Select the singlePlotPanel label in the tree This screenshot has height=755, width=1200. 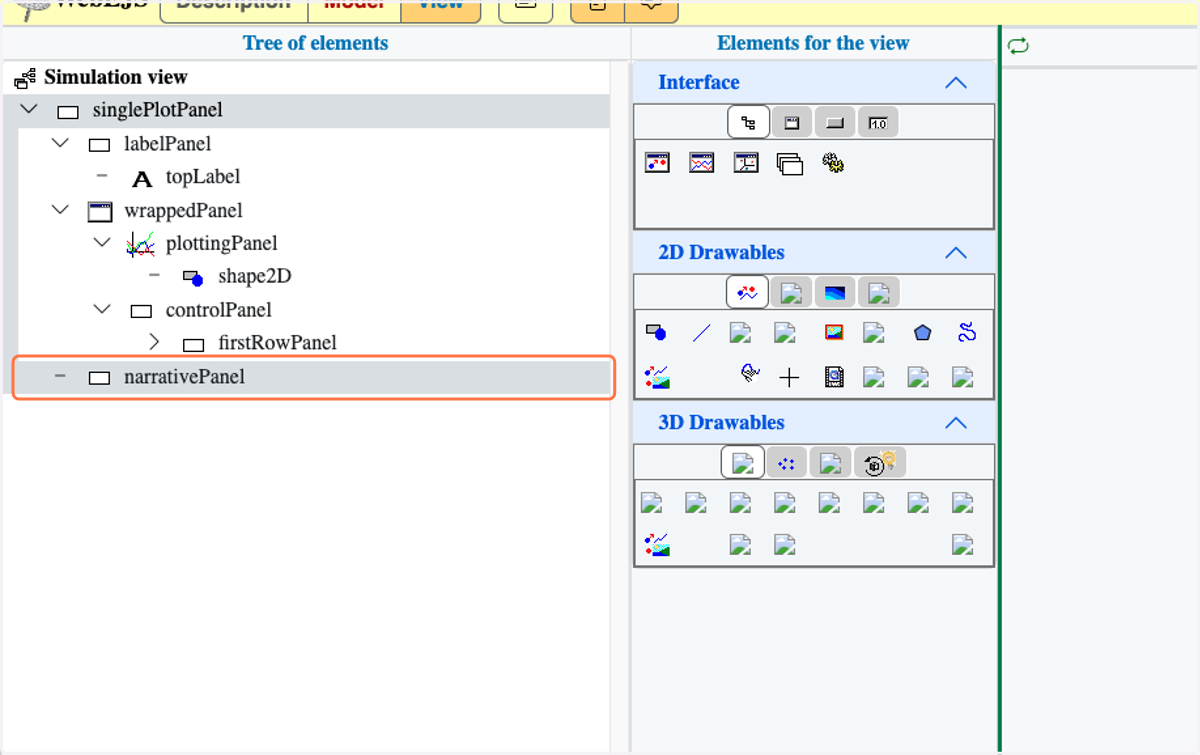coord(157,110)
